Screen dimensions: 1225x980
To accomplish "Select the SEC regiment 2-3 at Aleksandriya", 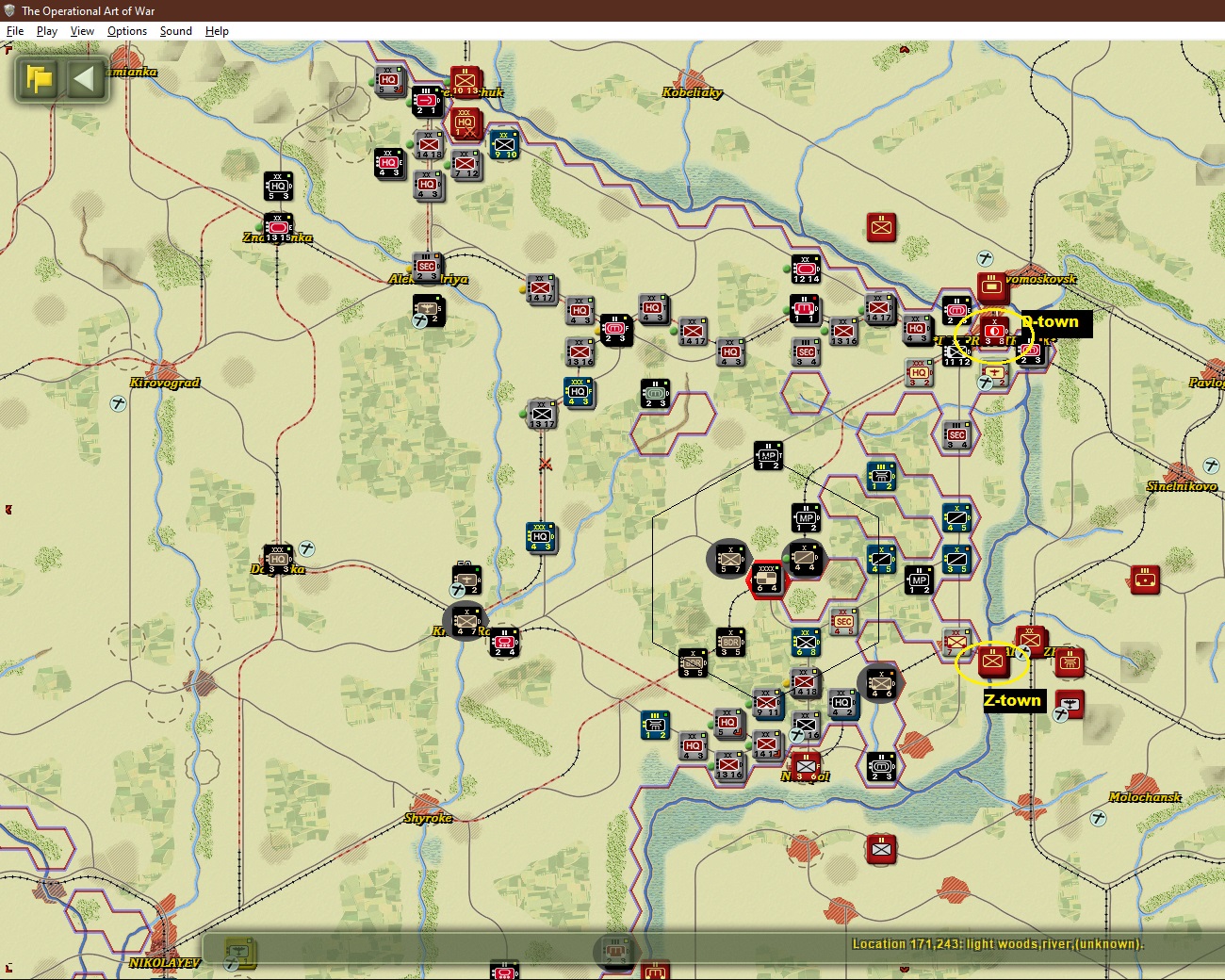I will click(427, 268).
